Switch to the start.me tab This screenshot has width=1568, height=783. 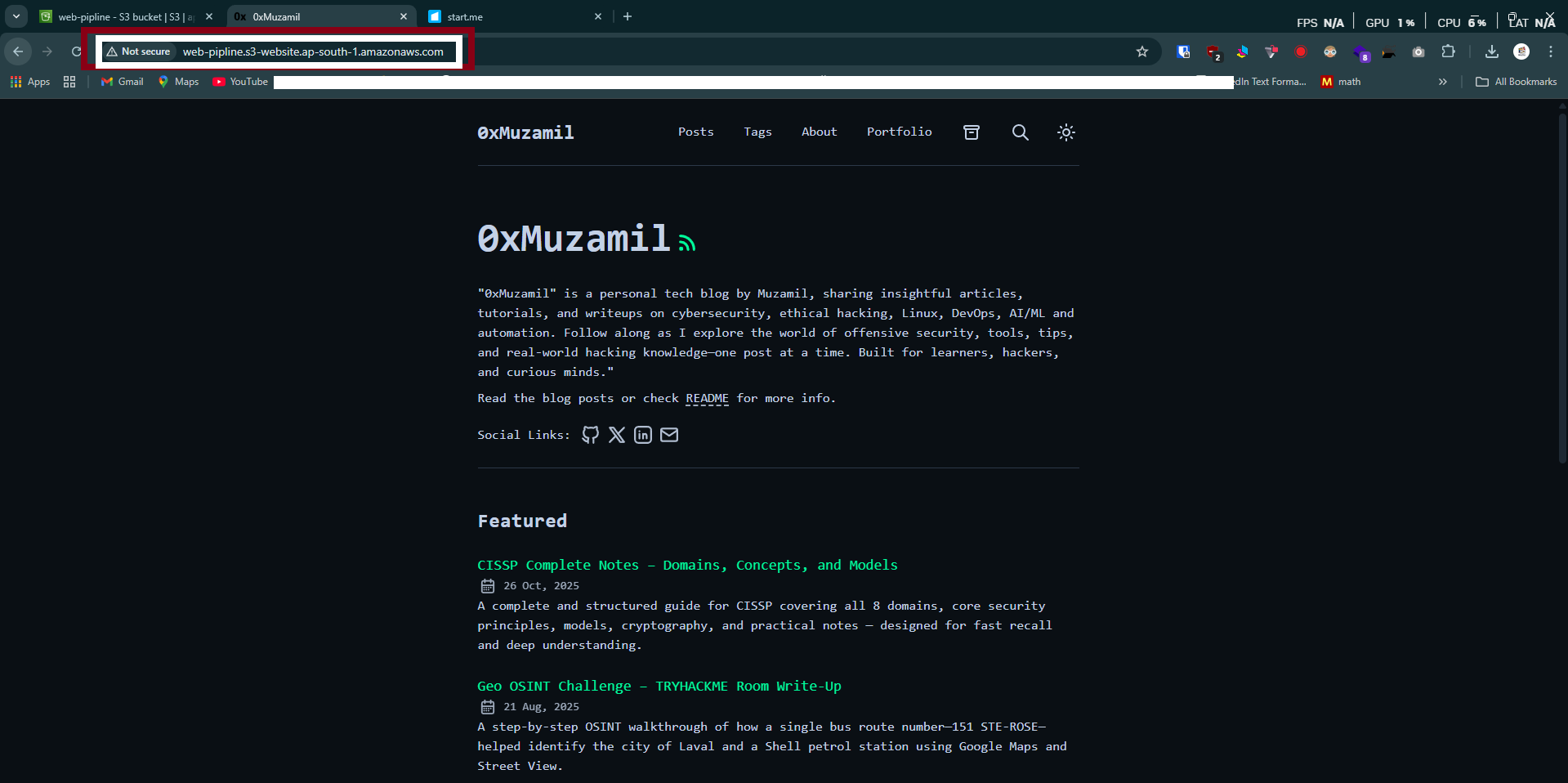(507, 16)
